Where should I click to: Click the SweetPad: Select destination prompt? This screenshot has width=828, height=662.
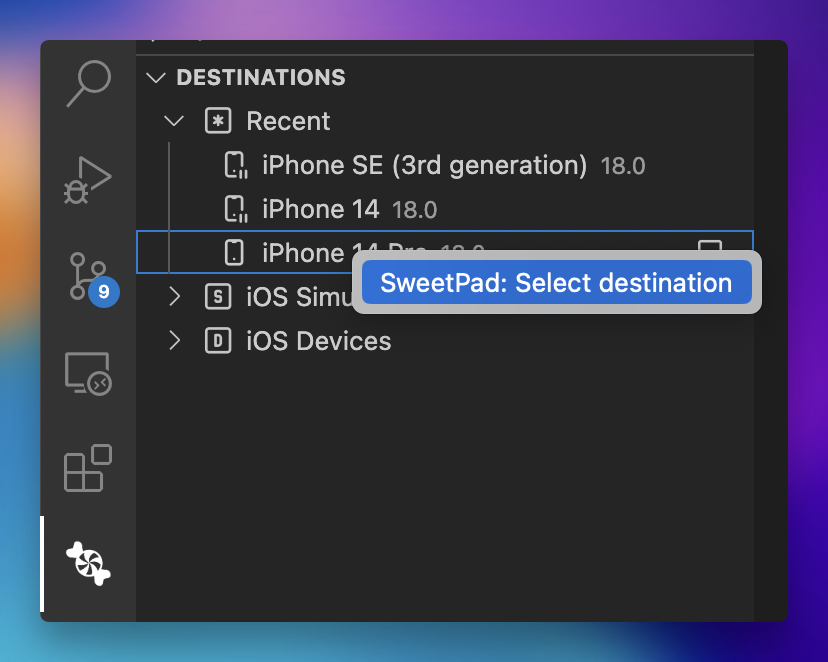tap(556, 283)
